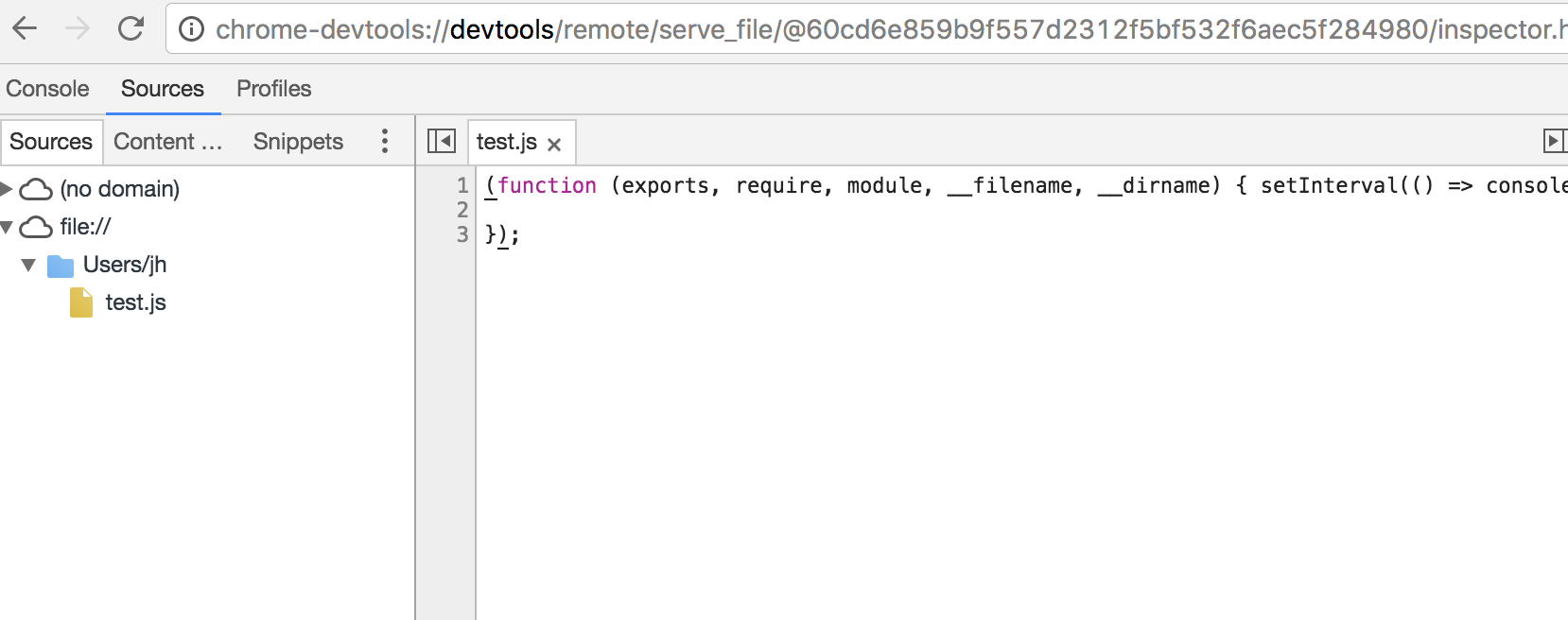Switch to the Console tab

pos(47,89)
